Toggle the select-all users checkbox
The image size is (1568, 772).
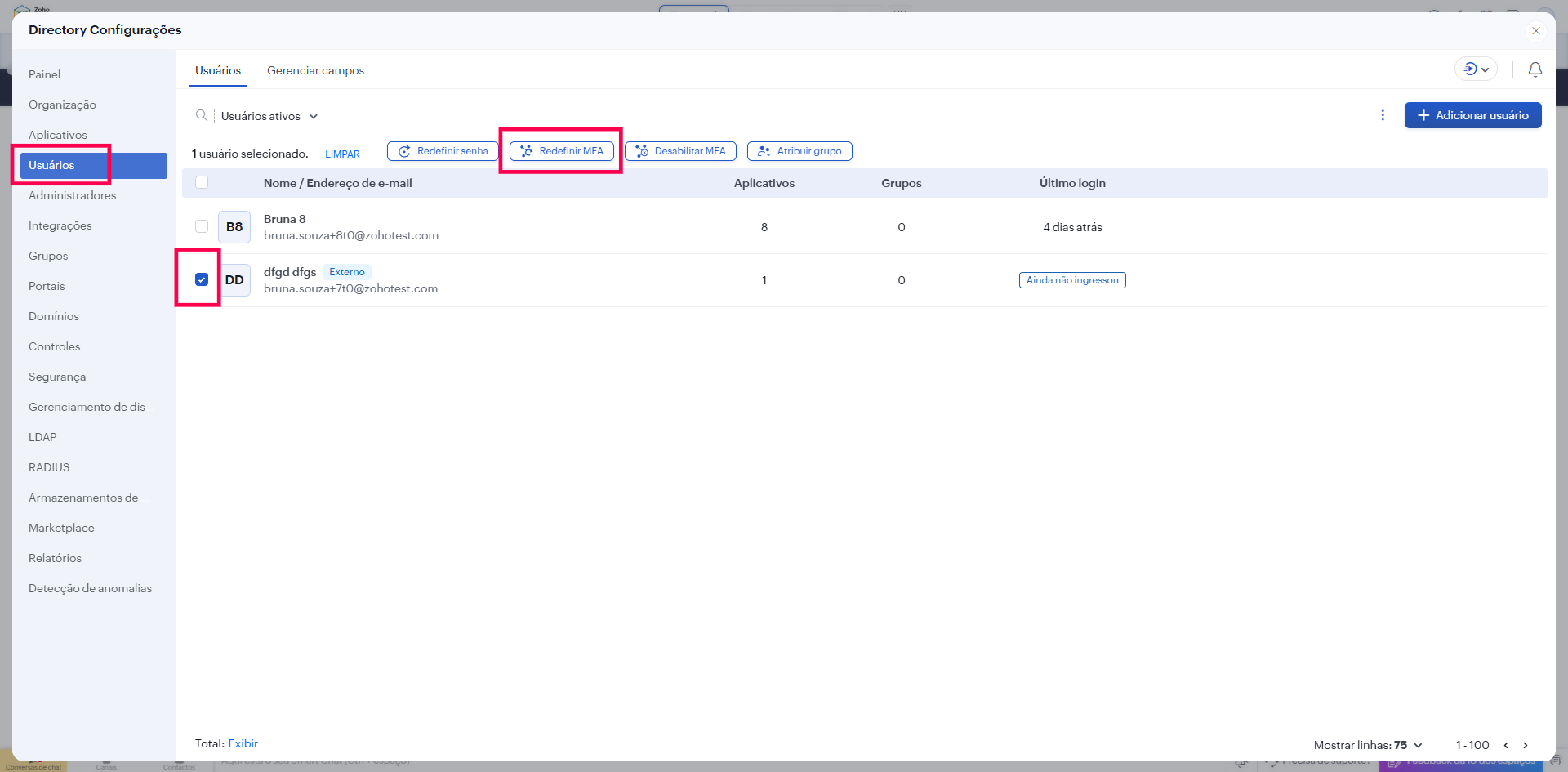coord(202,183)
